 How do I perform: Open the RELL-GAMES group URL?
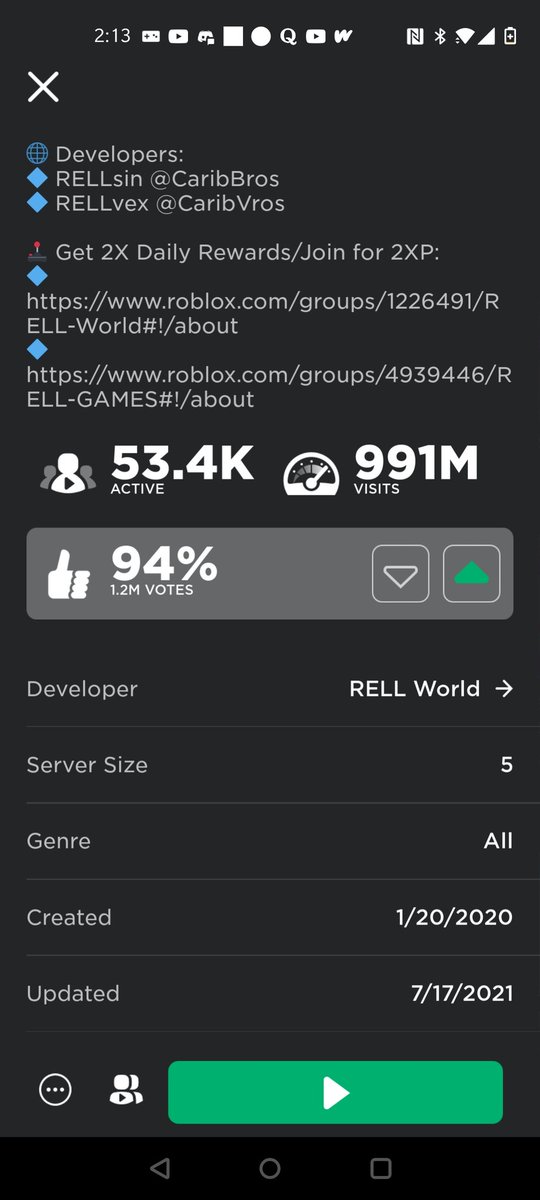[x=269, y=386]
